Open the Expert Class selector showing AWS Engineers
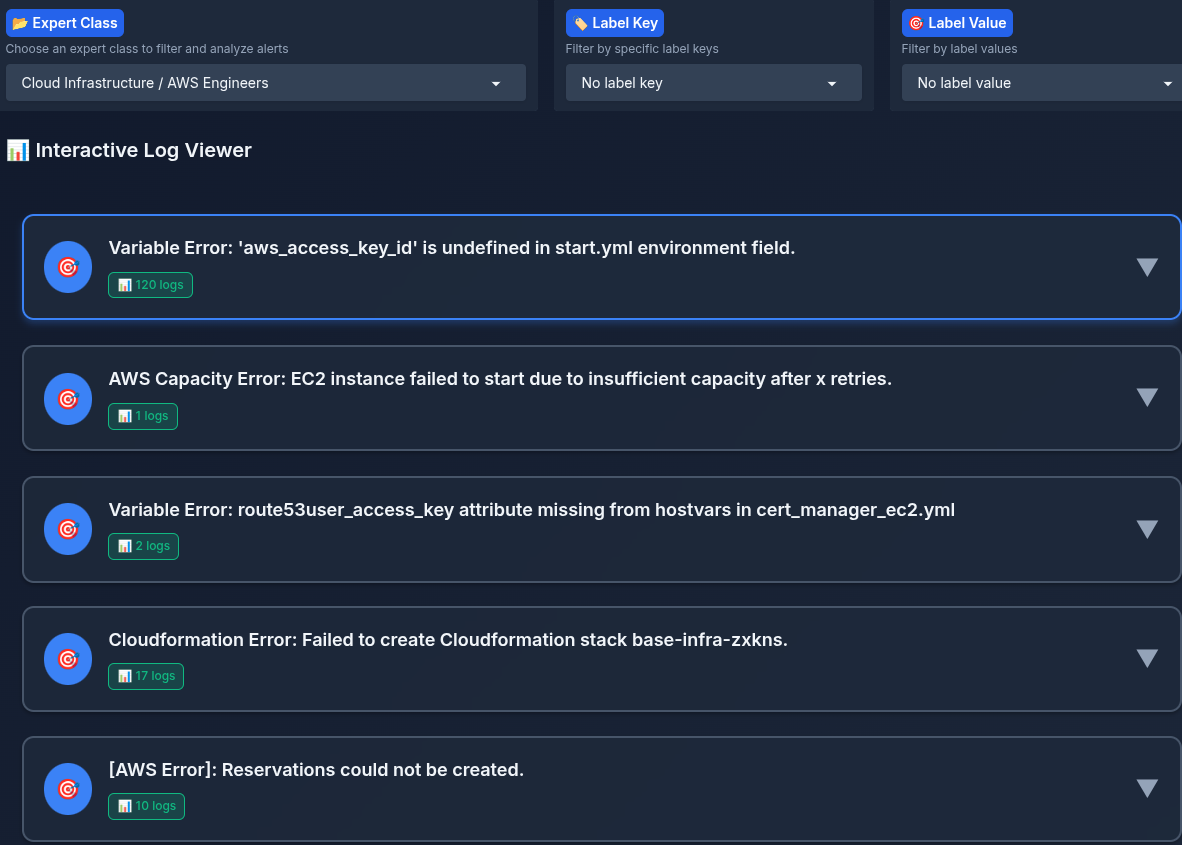 click(266, 82)
